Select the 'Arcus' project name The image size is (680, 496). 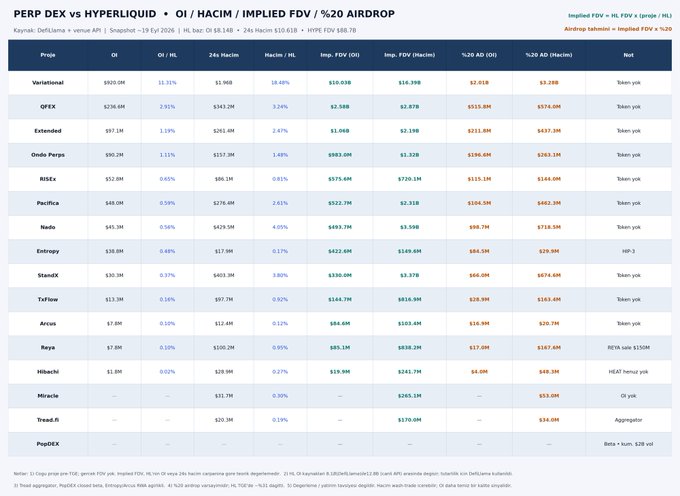point(48,323)
